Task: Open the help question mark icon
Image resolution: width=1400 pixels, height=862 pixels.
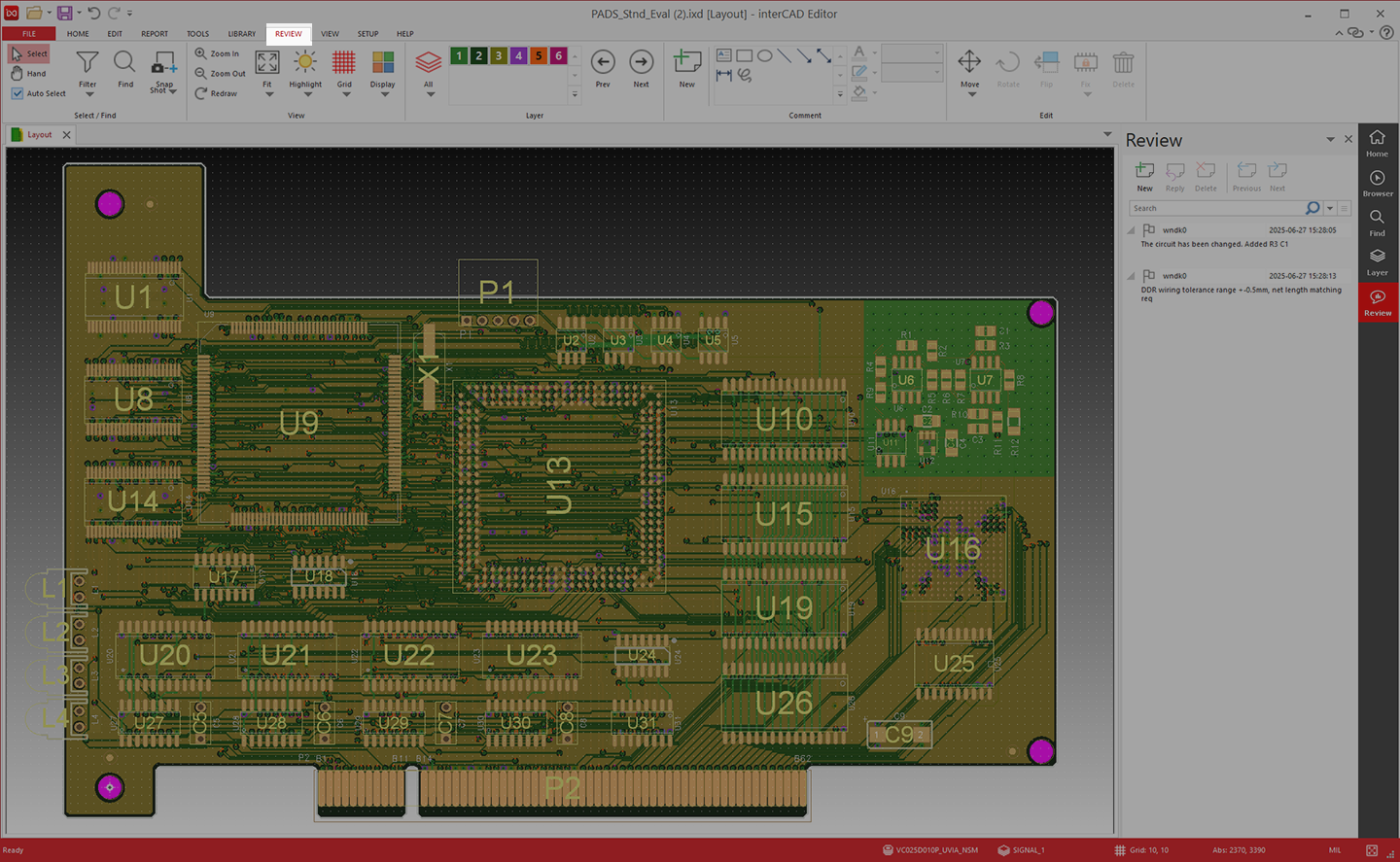Action: click(1386, 33)
